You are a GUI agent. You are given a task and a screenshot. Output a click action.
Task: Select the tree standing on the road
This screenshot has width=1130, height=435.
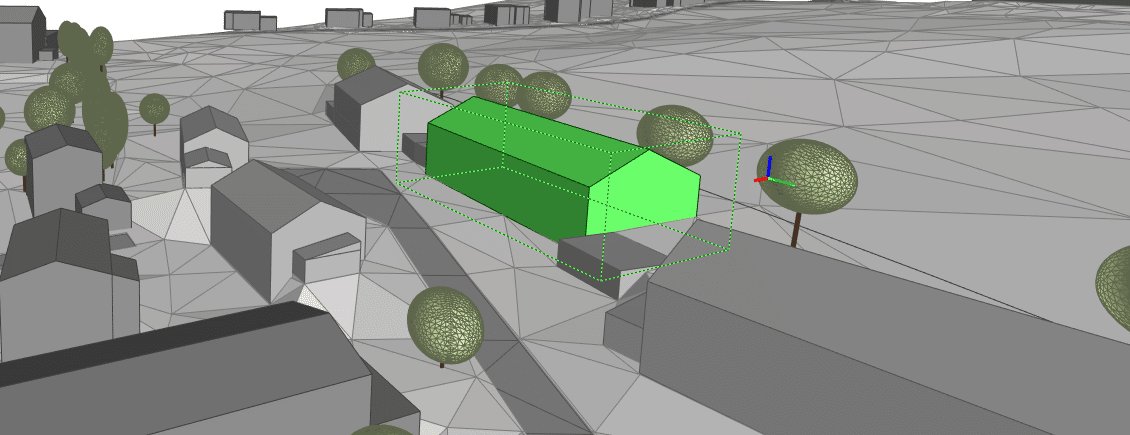click(445, 326)
